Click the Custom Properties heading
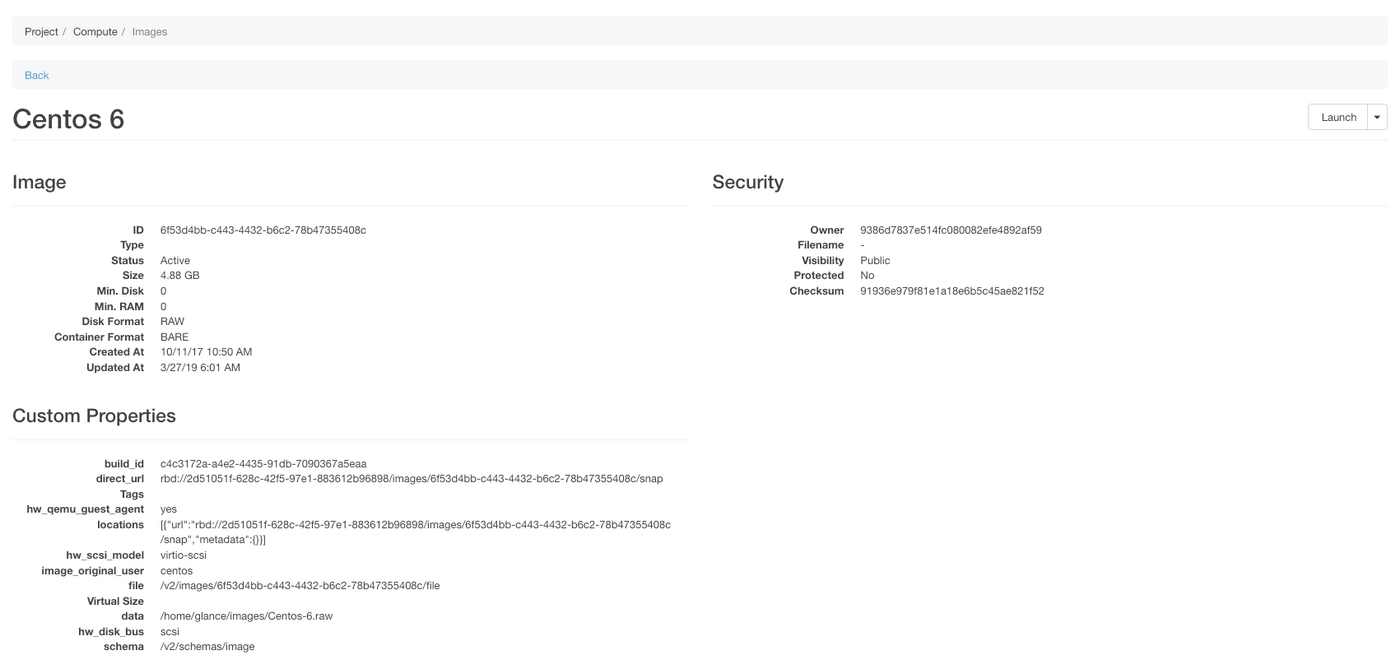 pos(94,416)
